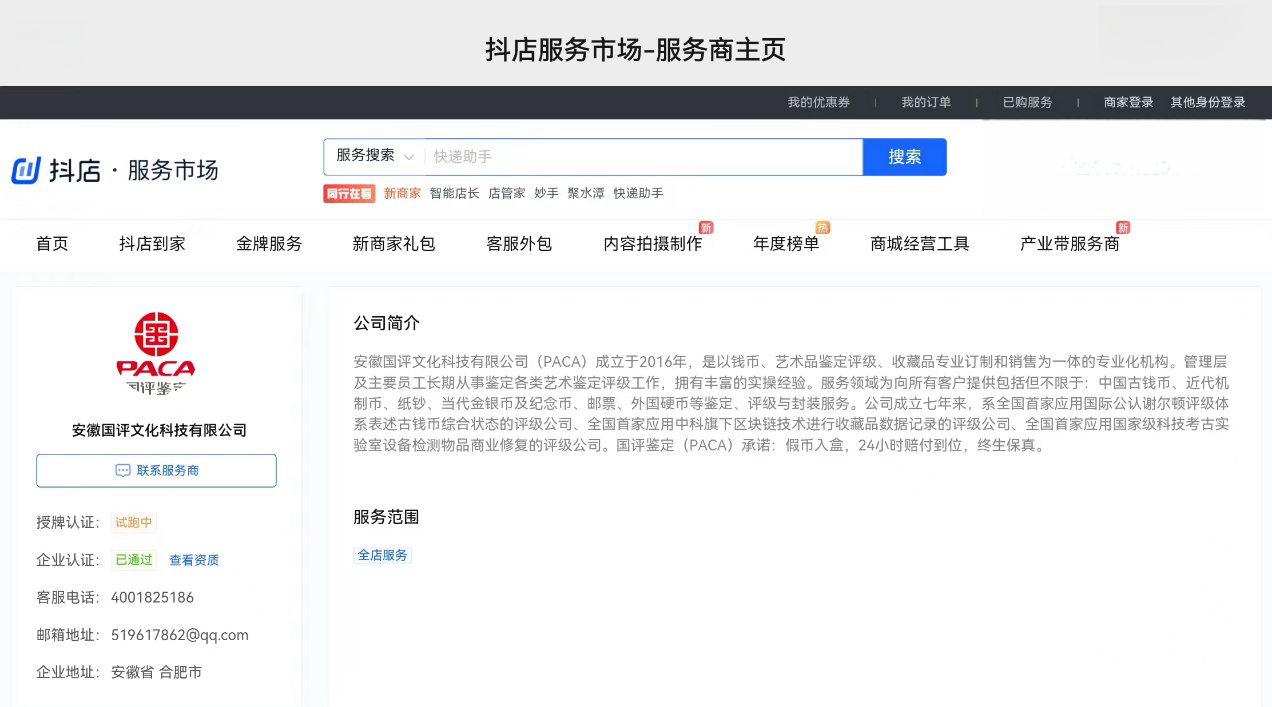This screenshot has width=1272, height=707.
Task: Click the 试跑中 badge
Action: click(x=134, y=523)
